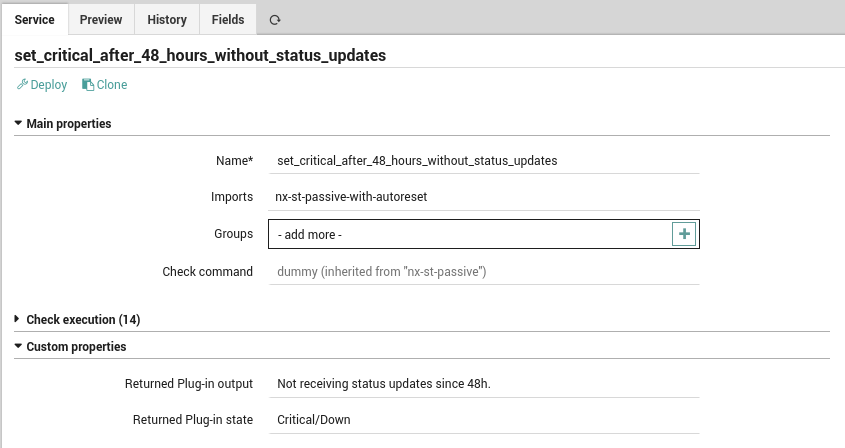Click the Clone clipboard icon
The image size is (845, 448).
click(88, 85)
